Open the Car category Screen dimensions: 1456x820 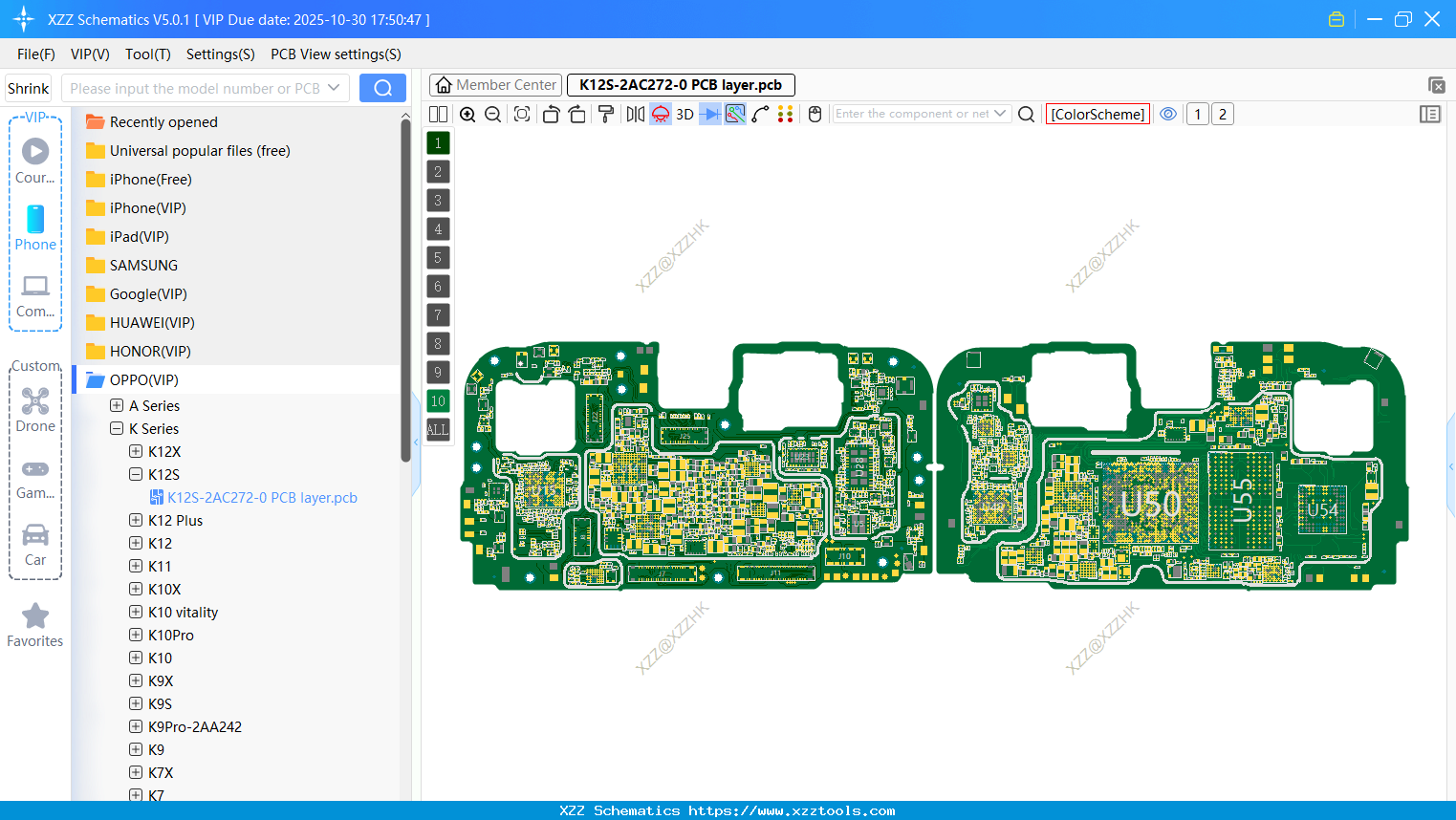pyautogui.click(x=35, y=545)
